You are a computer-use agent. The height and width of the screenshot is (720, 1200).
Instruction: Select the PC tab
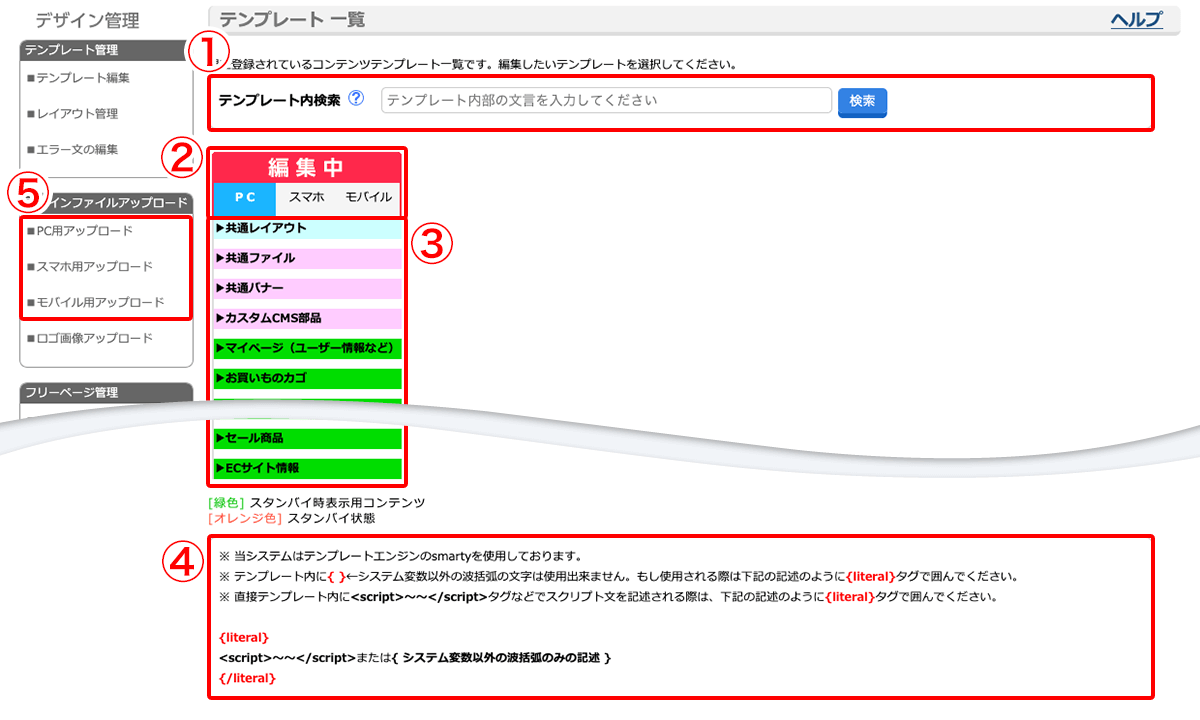[x=244, y=197]
